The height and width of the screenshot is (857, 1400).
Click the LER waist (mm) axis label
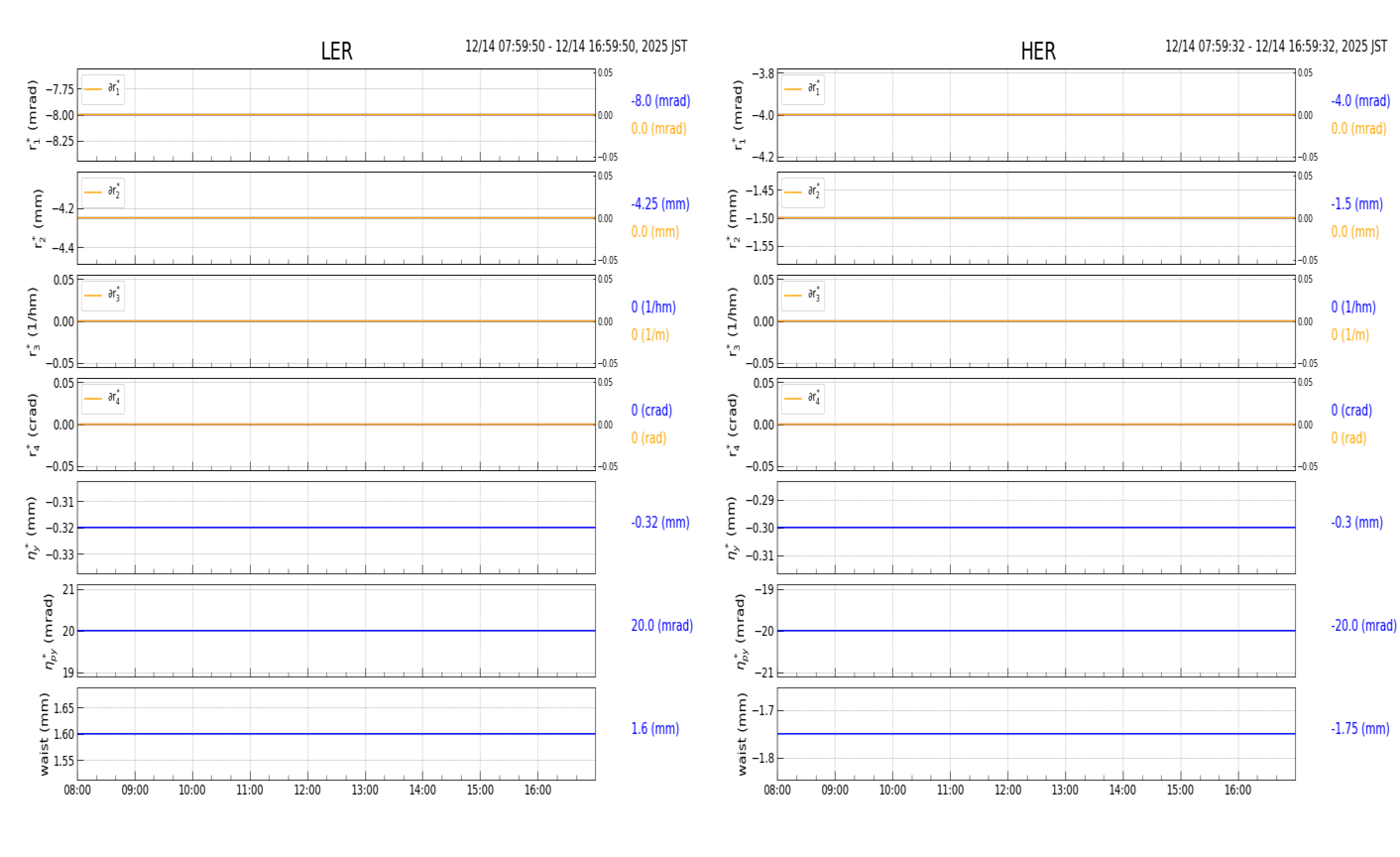[43, 734]
